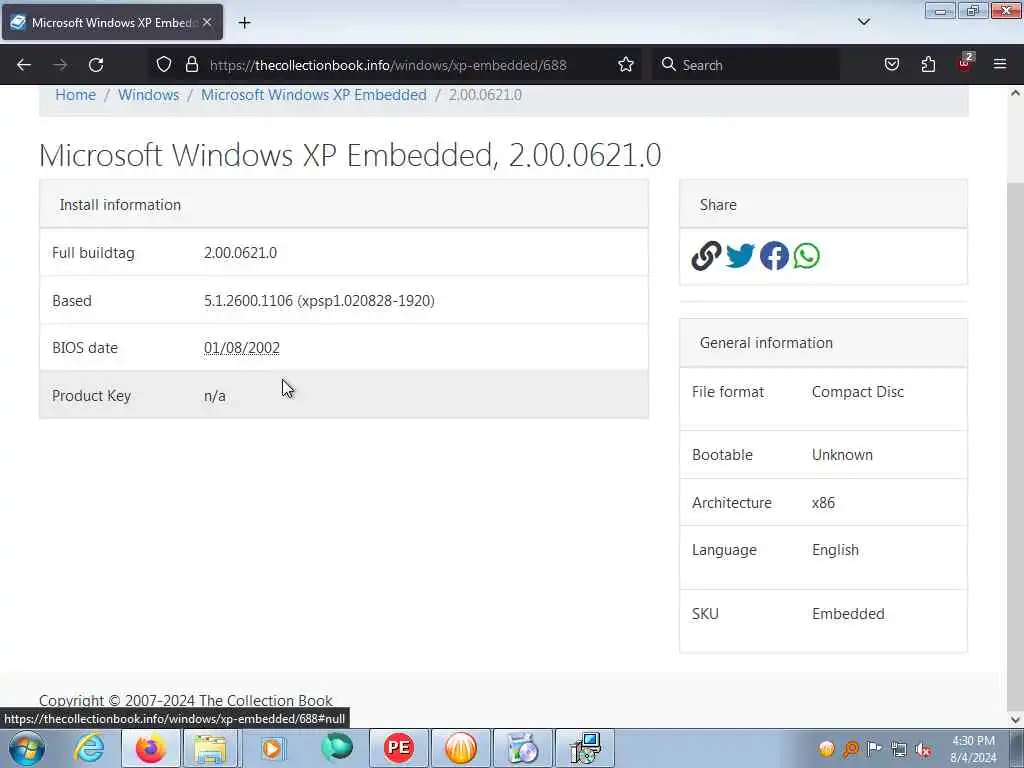The height and width of the screenshot is (768, 1024).
Task: Click the Copyright footer text
Action: point(185,700)
